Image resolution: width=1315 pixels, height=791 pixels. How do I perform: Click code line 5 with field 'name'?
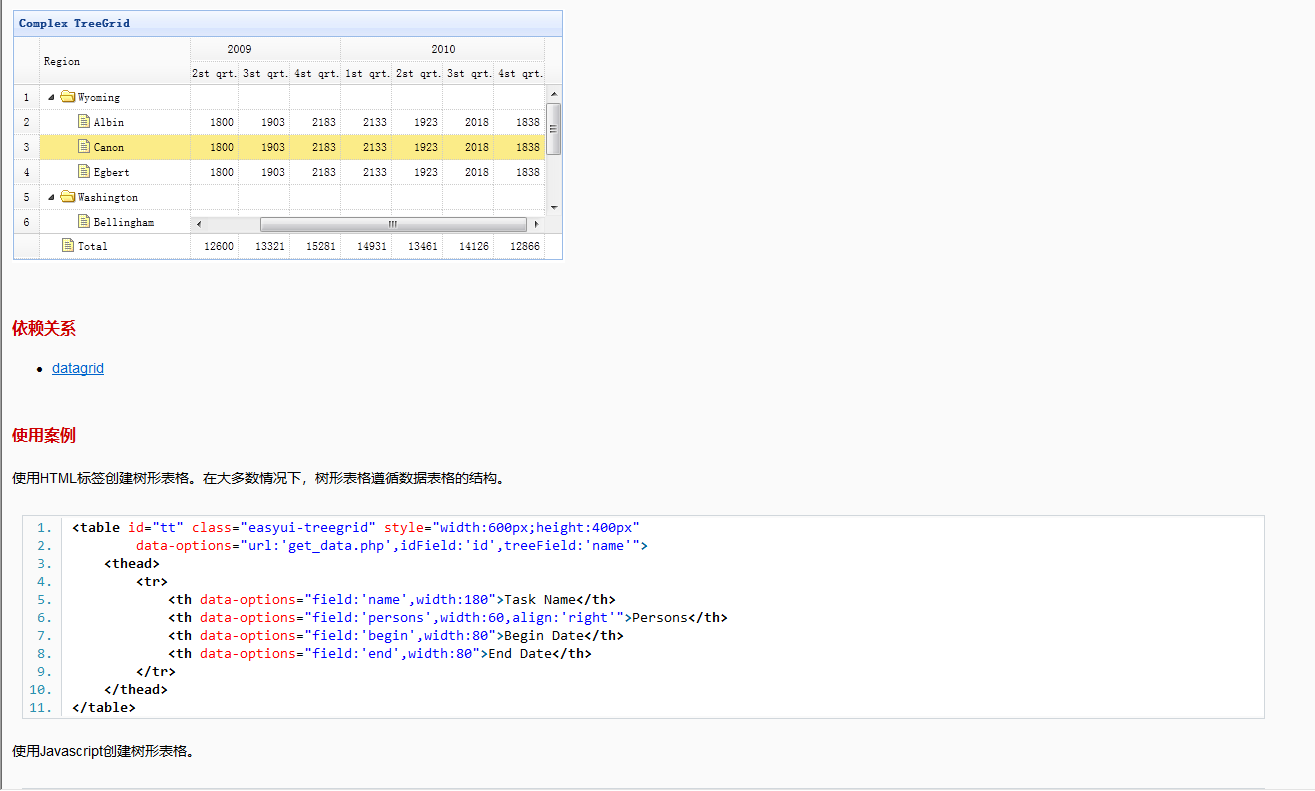(x=392, y=600)
